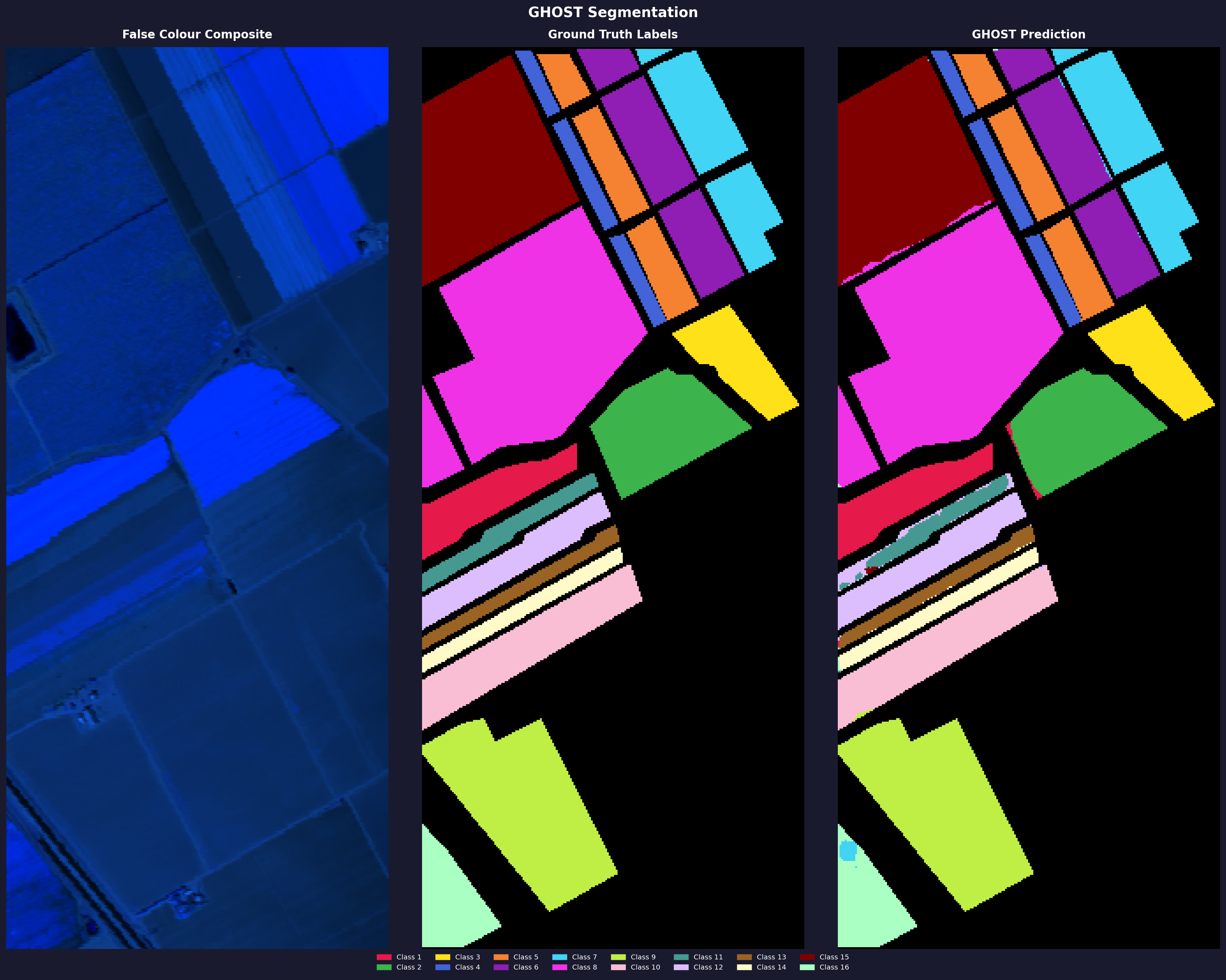Image resolution: width=1226 pixels, height=980 pixels.
Task: Click the Class 15 dark red legend swatch
Action: tap(807, 957)
